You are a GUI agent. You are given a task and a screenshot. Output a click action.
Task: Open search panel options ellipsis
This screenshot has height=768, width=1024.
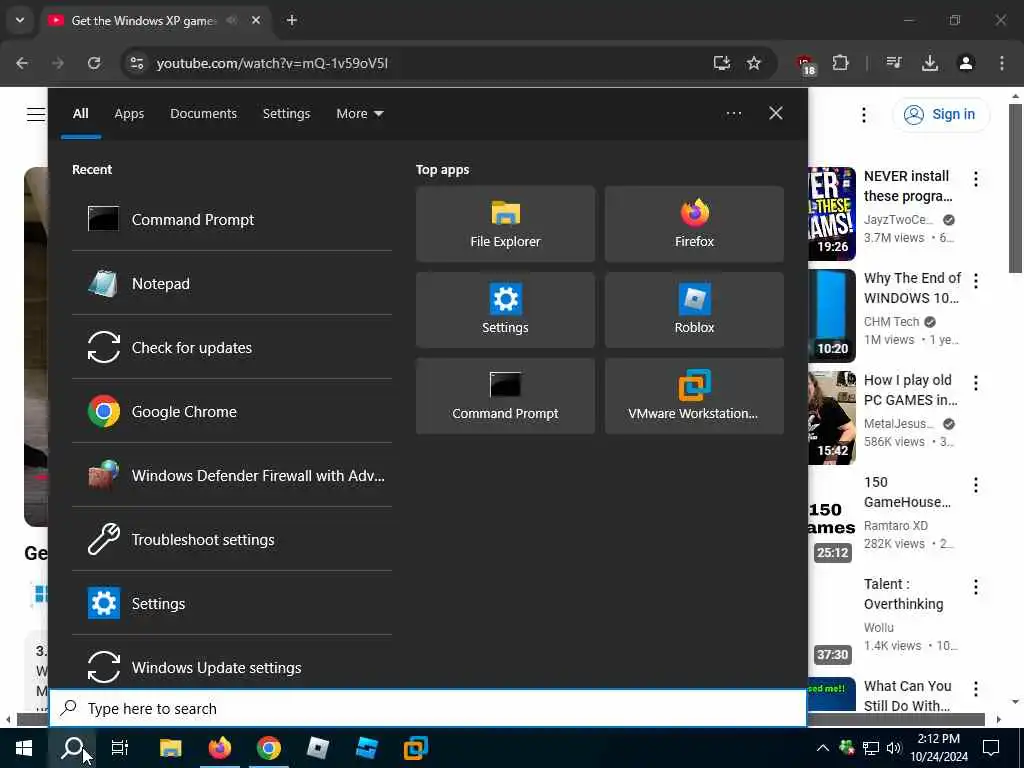tap(733, 113)
